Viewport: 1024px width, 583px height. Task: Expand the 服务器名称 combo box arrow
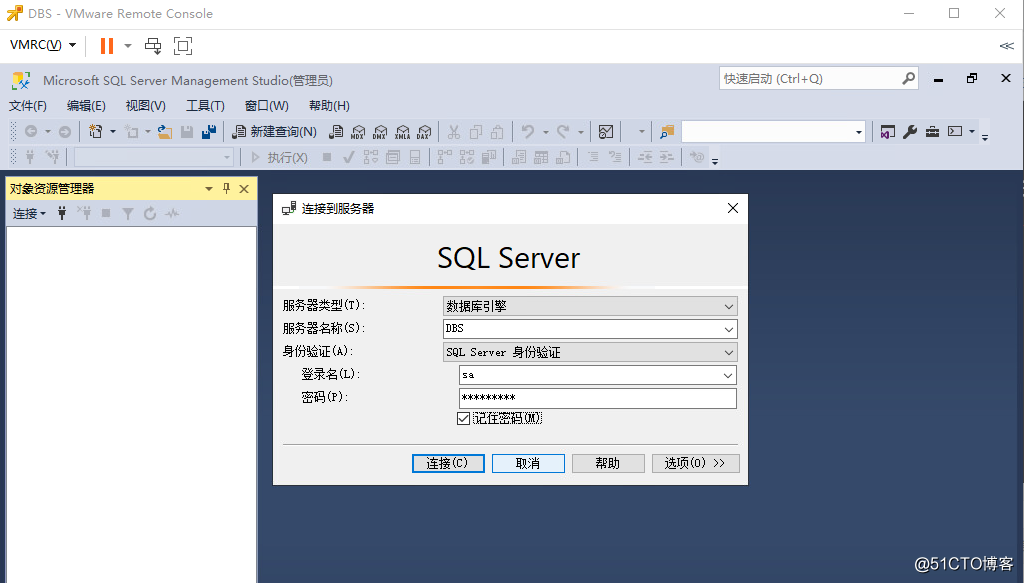coord(729,329)
